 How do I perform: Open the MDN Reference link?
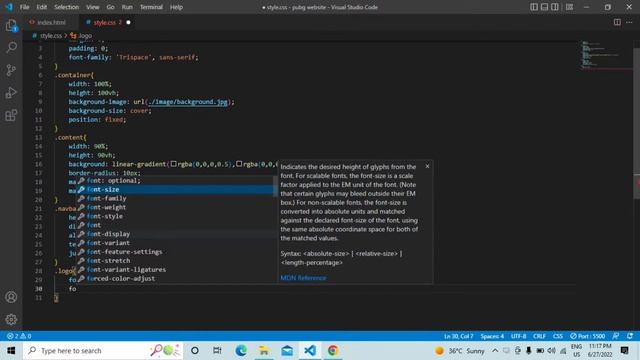click(x=303, y=278)
